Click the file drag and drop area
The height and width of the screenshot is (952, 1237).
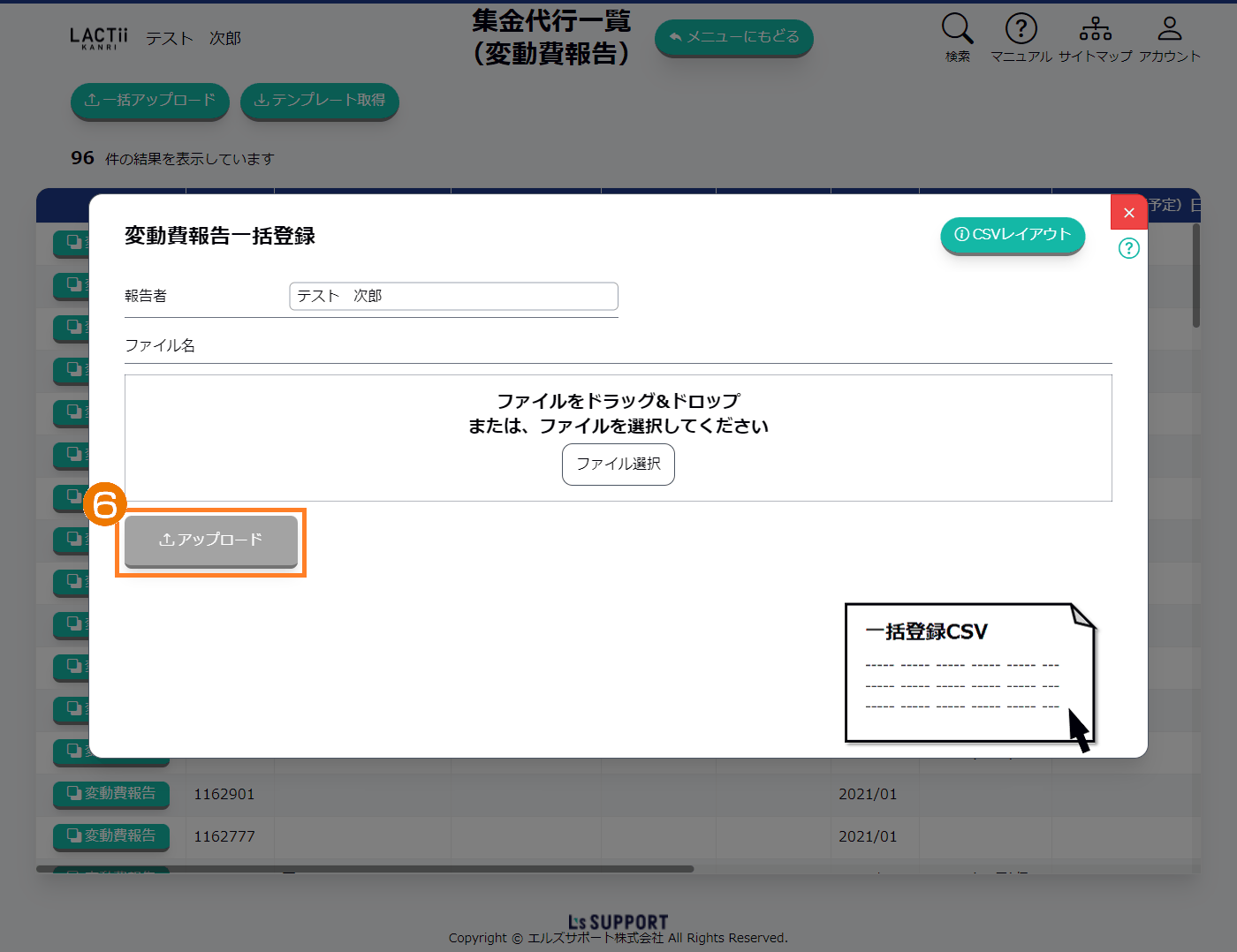(618, 412)
